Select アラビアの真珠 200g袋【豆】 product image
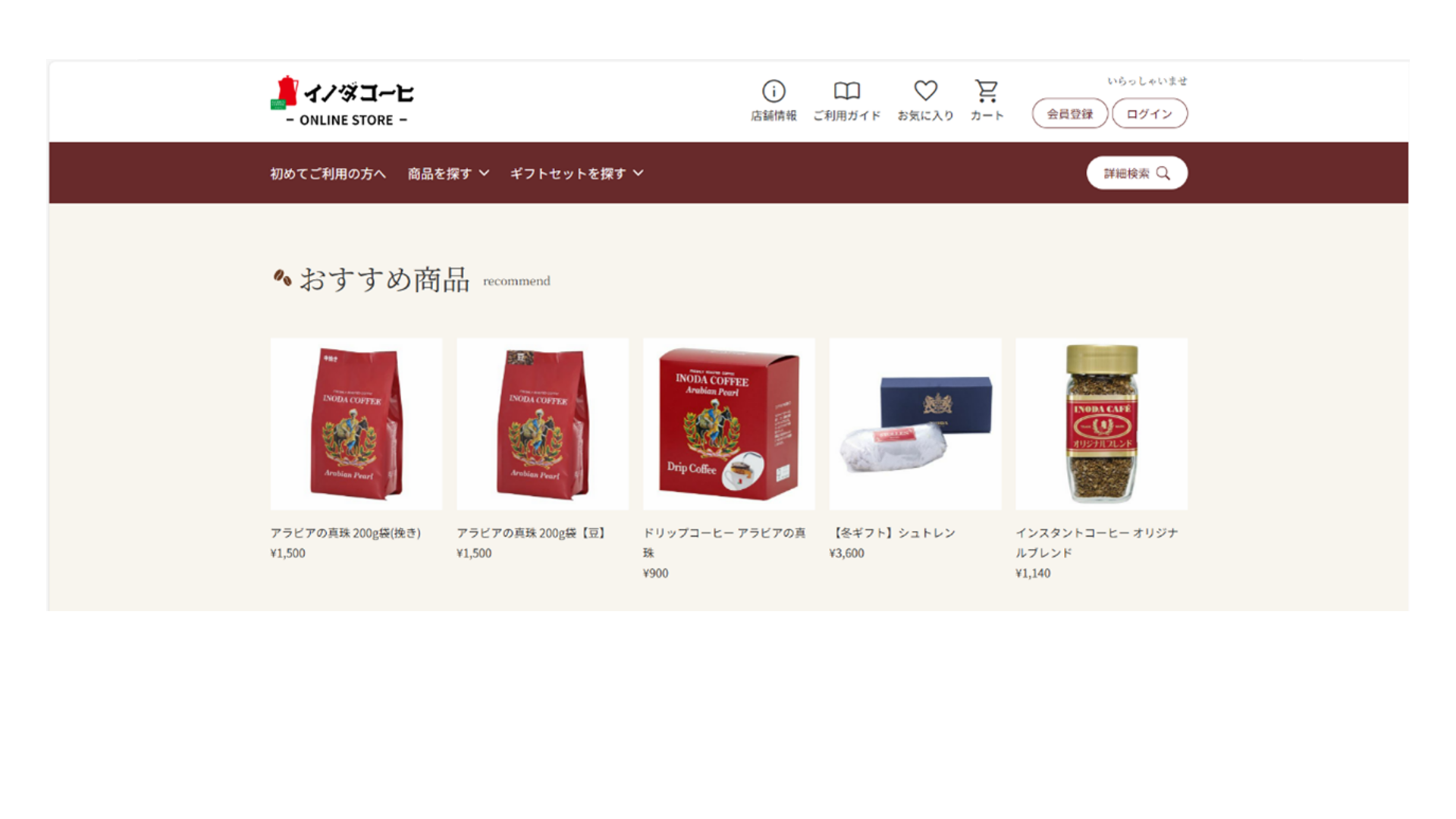The width and height of the screenshot is (1456, 819). pyautogui.click(x=543, y=424)
